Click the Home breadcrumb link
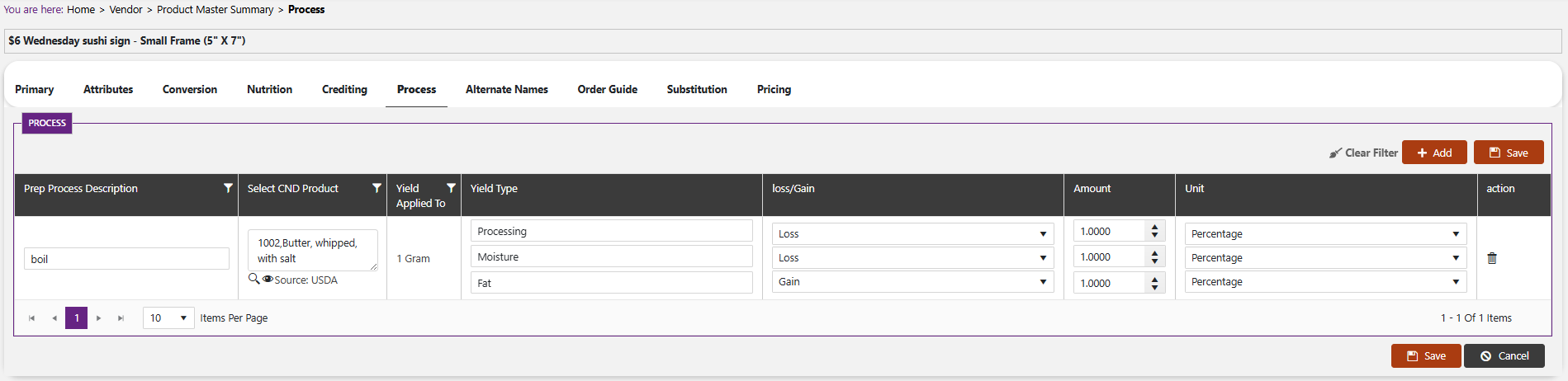This screenshot has width=1568, height=381. (x=81, y=10)
